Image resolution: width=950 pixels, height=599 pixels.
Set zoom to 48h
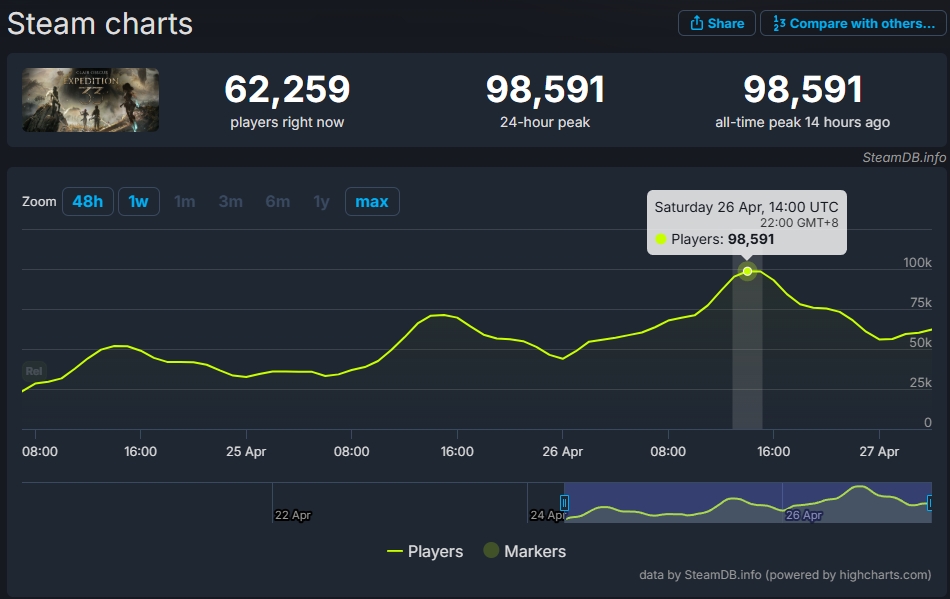(88, 201)
